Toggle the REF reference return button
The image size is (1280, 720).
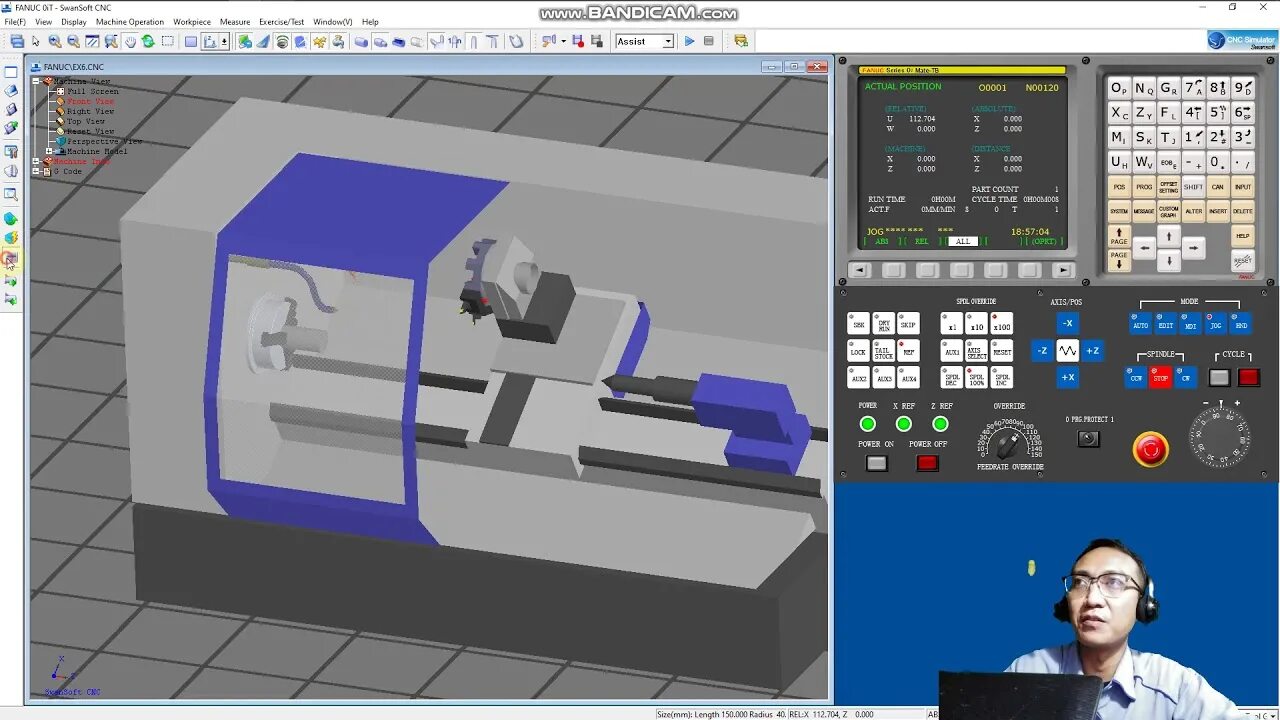coord(908,351)
